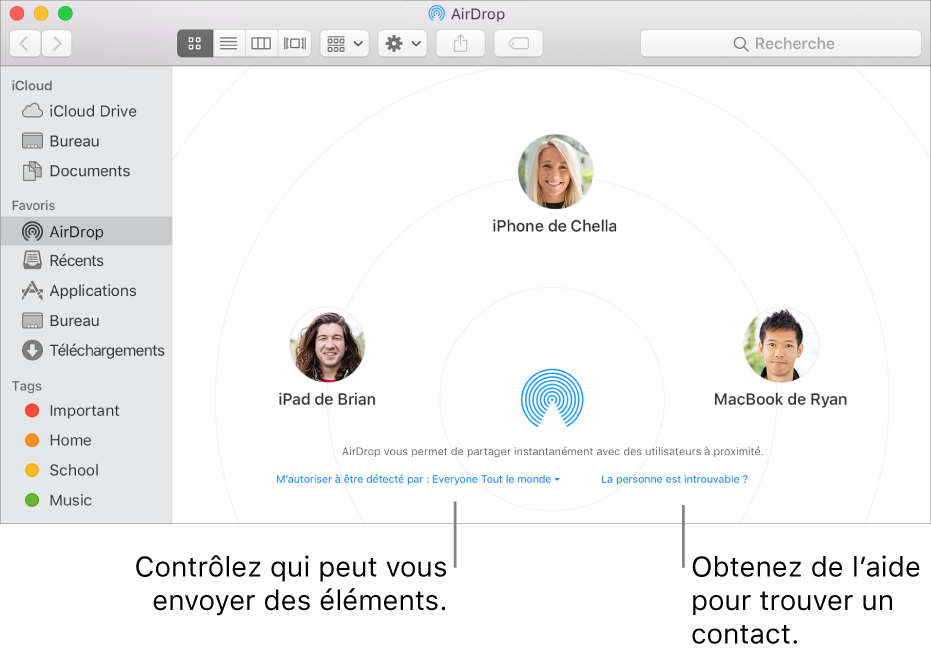Click the Favoris section header

click(33, 205)
